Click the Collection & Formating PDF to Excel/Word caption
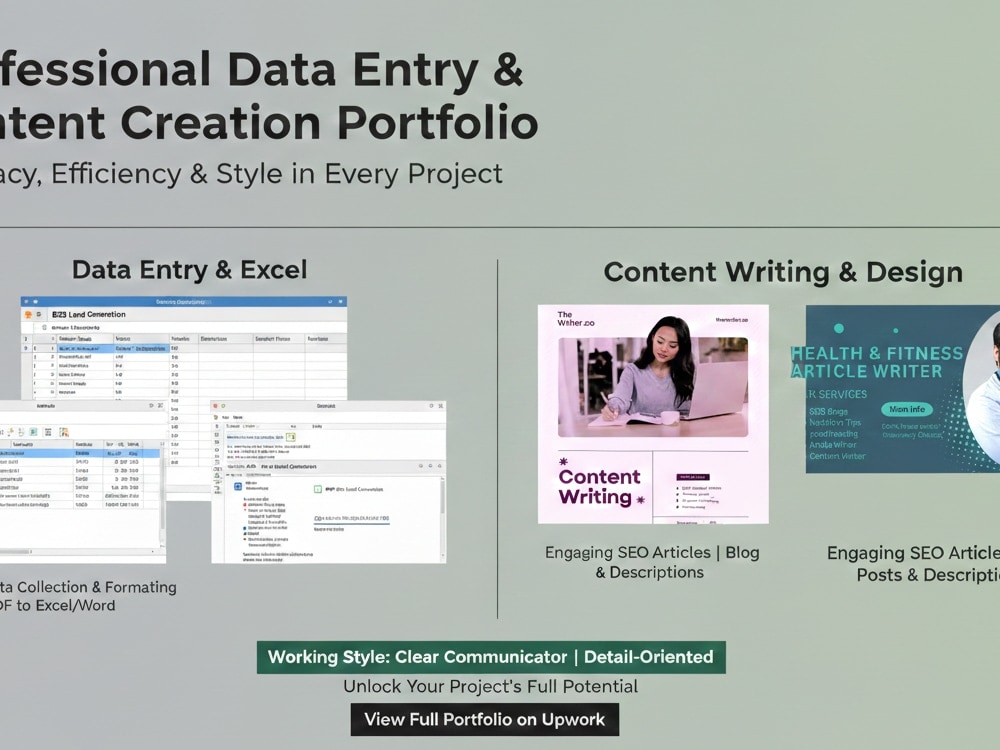The image size is (1000, 750). click(x=88, y=596)
